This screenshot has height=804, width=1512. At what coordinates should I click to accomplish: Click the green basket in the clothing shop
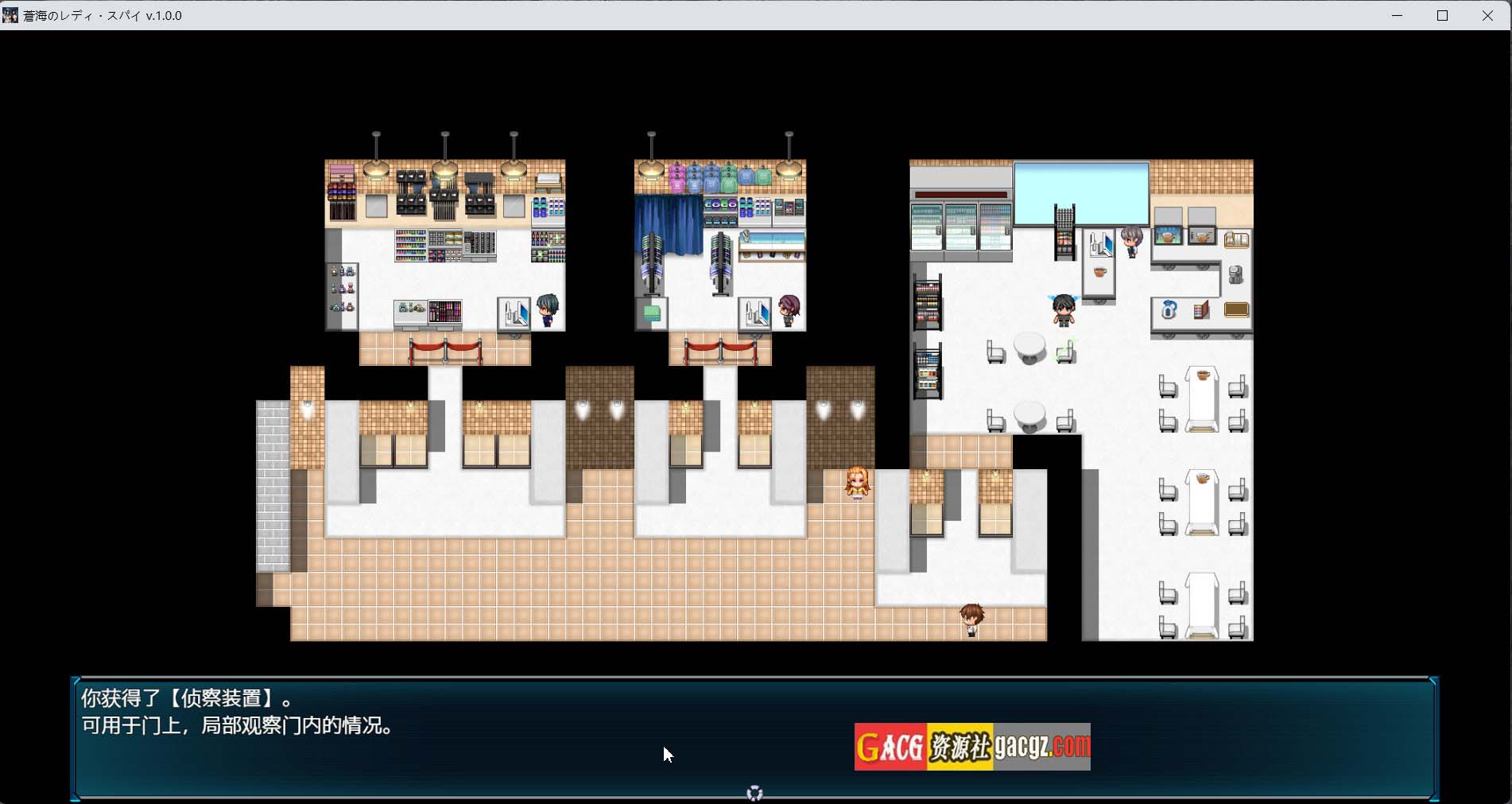click(652, 313)
